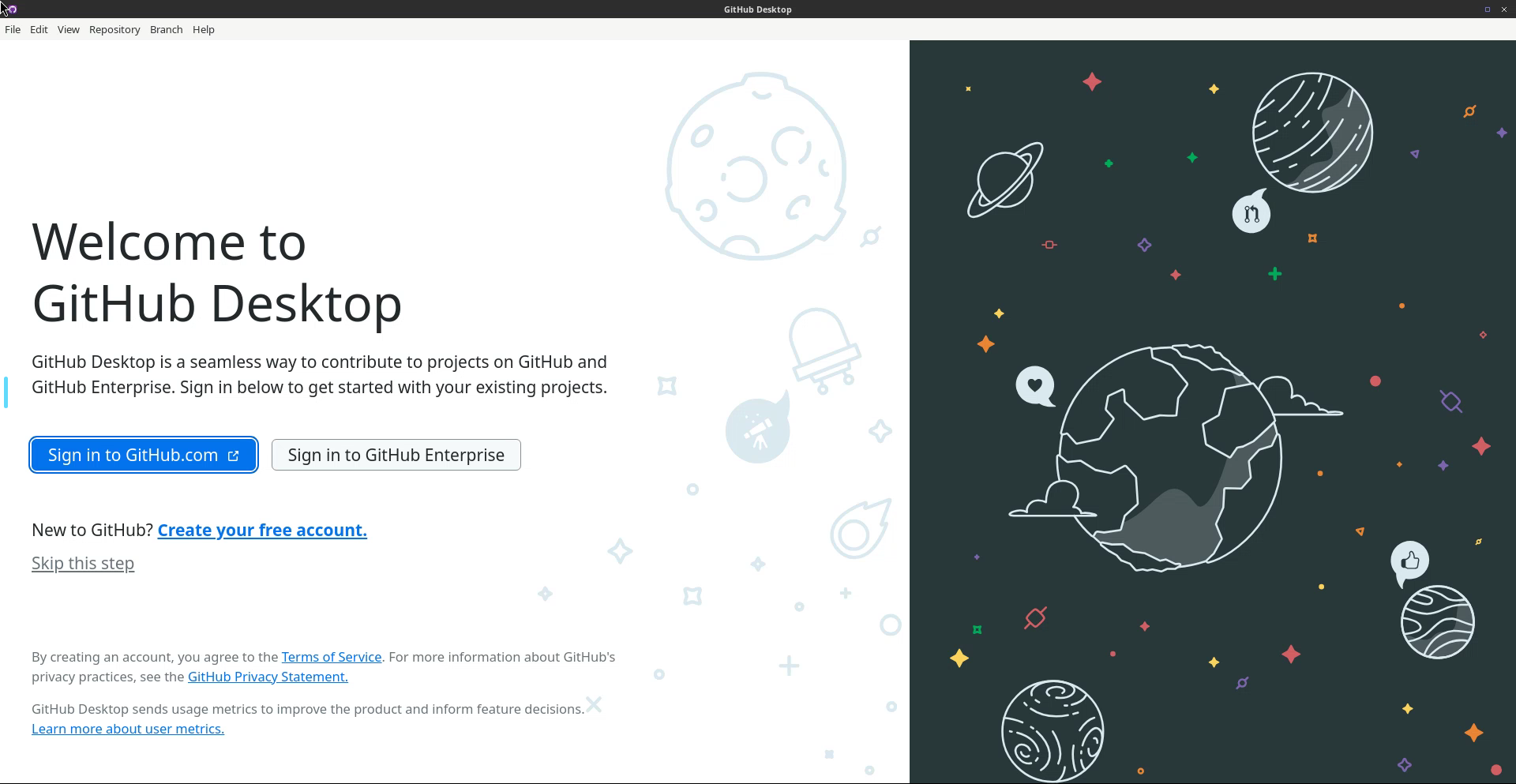Click the GitHub Desktop icon in title bar
Image resolution: width=1516 pixels, height=784 pixels.
tap(10, 9)
